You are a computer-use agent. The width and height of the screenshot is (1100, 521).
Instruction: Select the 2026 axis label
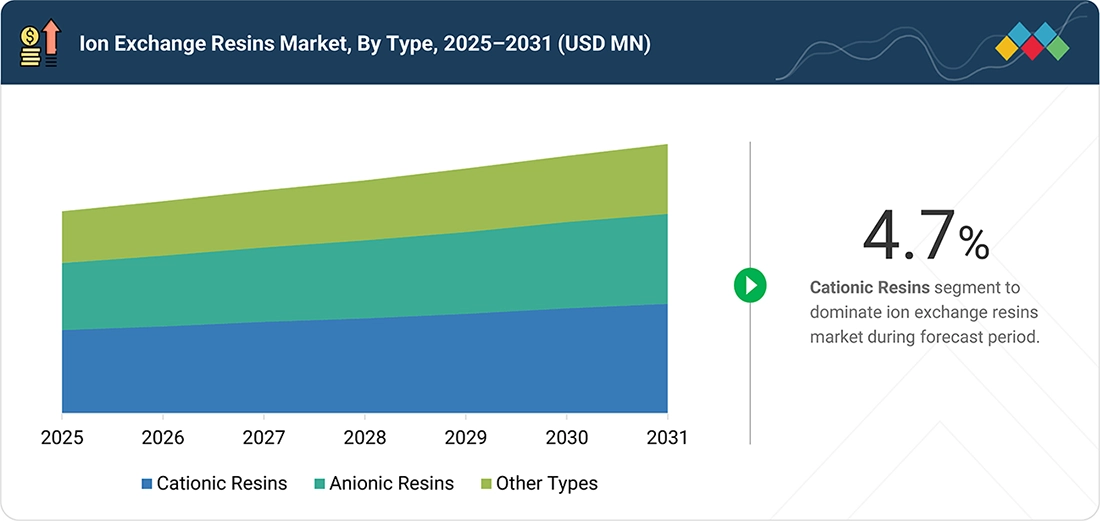click(163, 438)
